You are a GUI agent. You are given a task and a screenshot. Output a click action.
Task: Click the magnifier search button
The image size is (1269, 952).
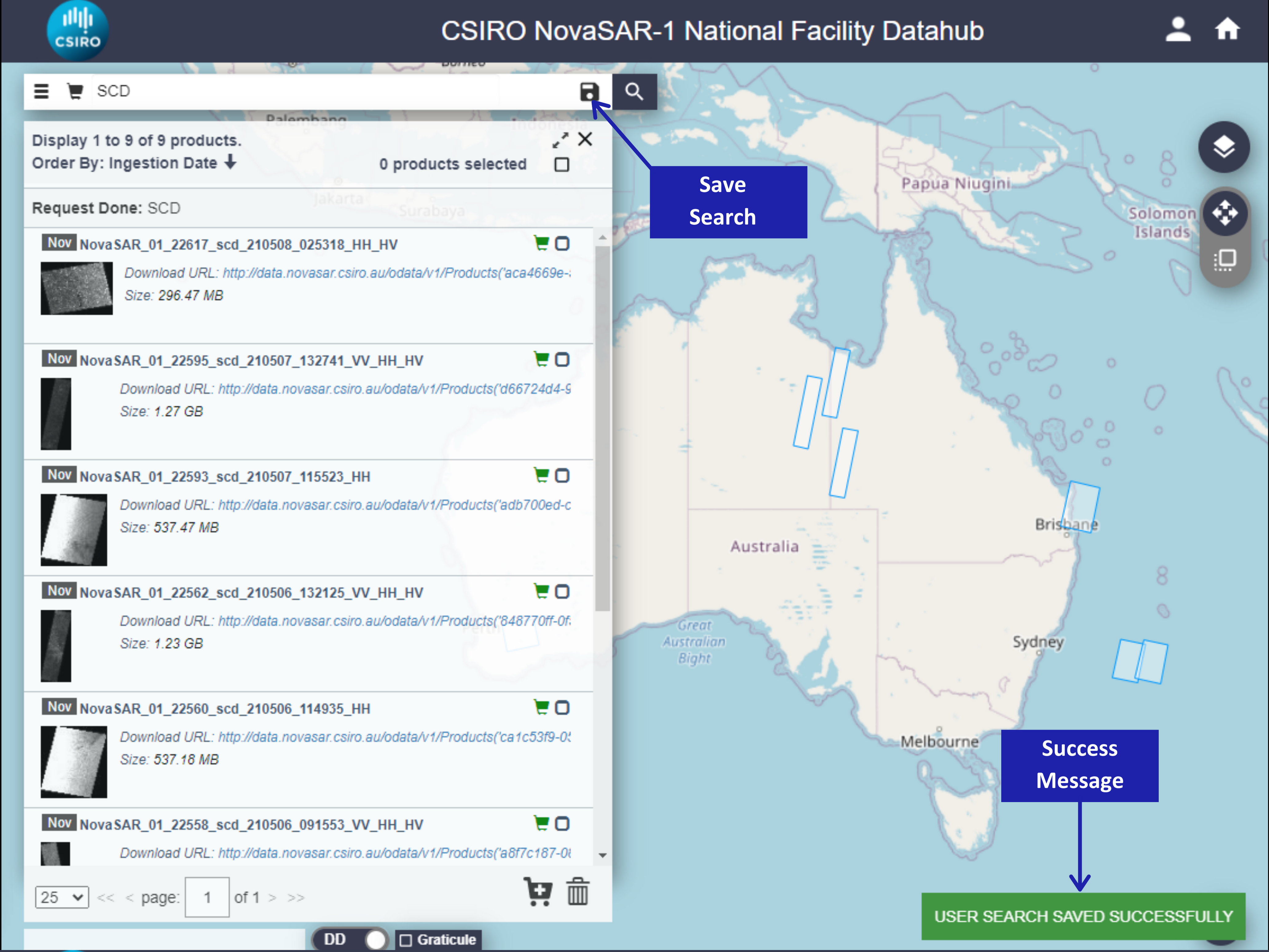pos(634,91)
